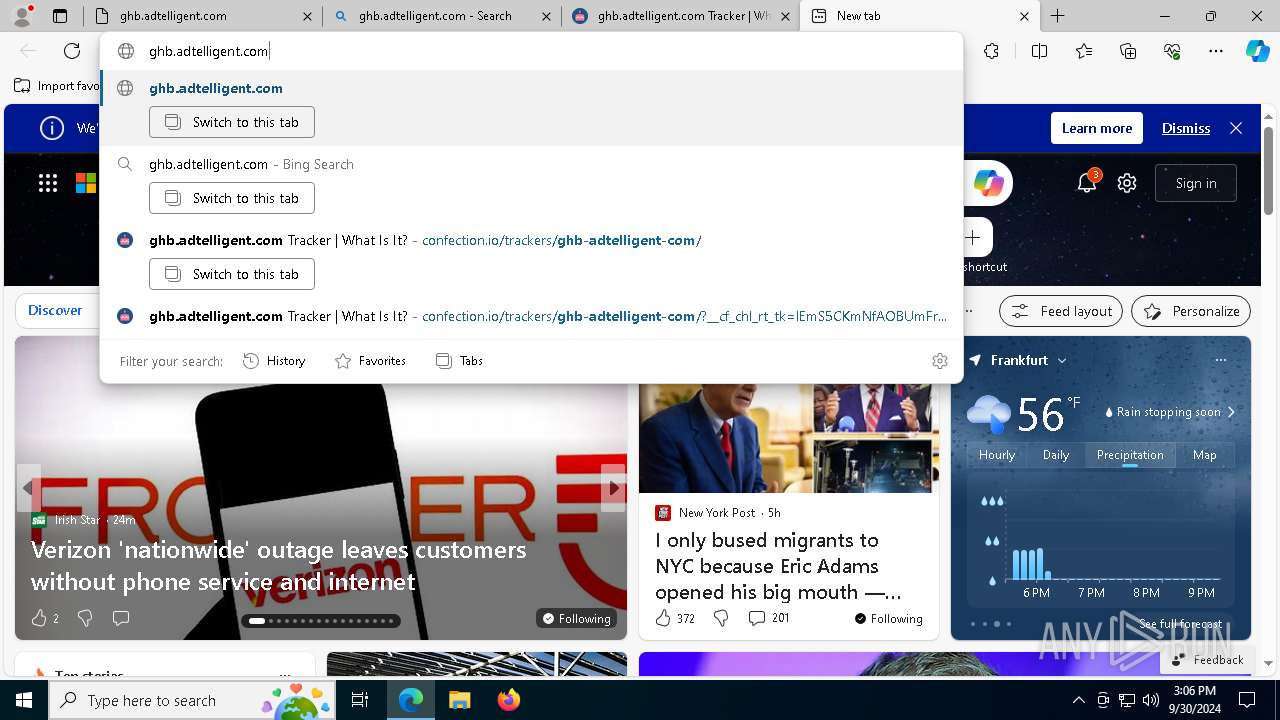Image resolution: width=1280 pixels, height=720 pixels.
Task: Show hidden system tray icons
Action: 1078,700
